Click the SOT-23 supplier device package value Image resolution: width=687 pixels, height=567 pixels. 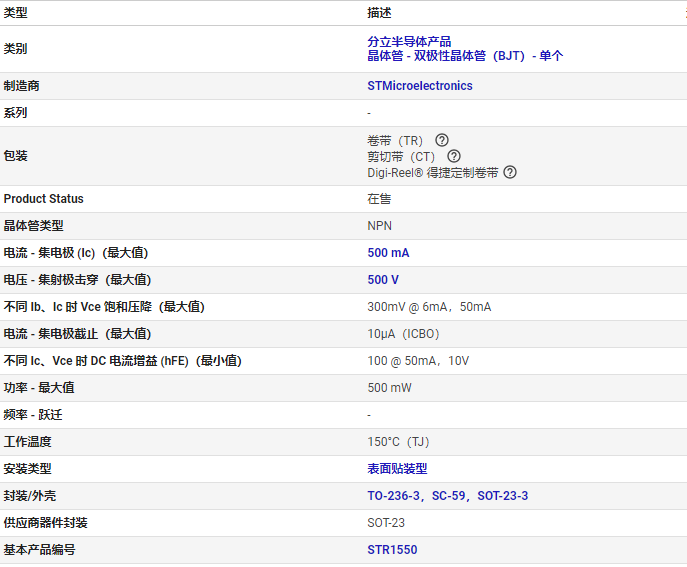[x=386, y=523]
